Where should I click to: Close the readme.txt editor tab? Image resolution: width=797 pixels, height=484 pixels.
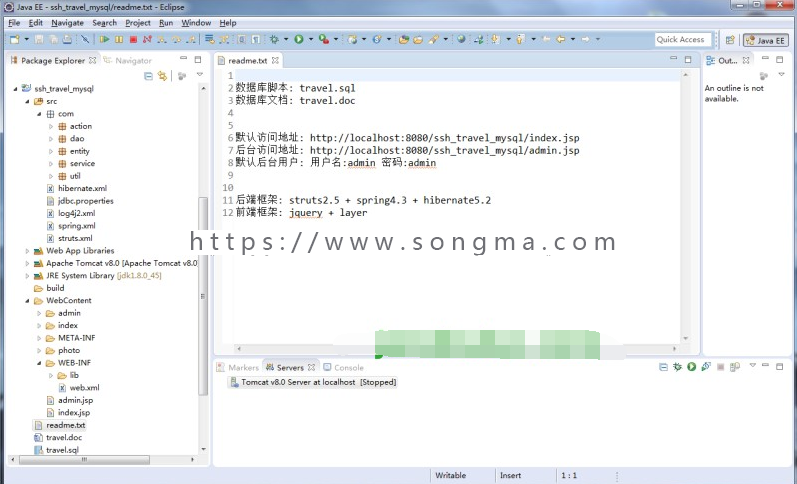pos(275,60)
